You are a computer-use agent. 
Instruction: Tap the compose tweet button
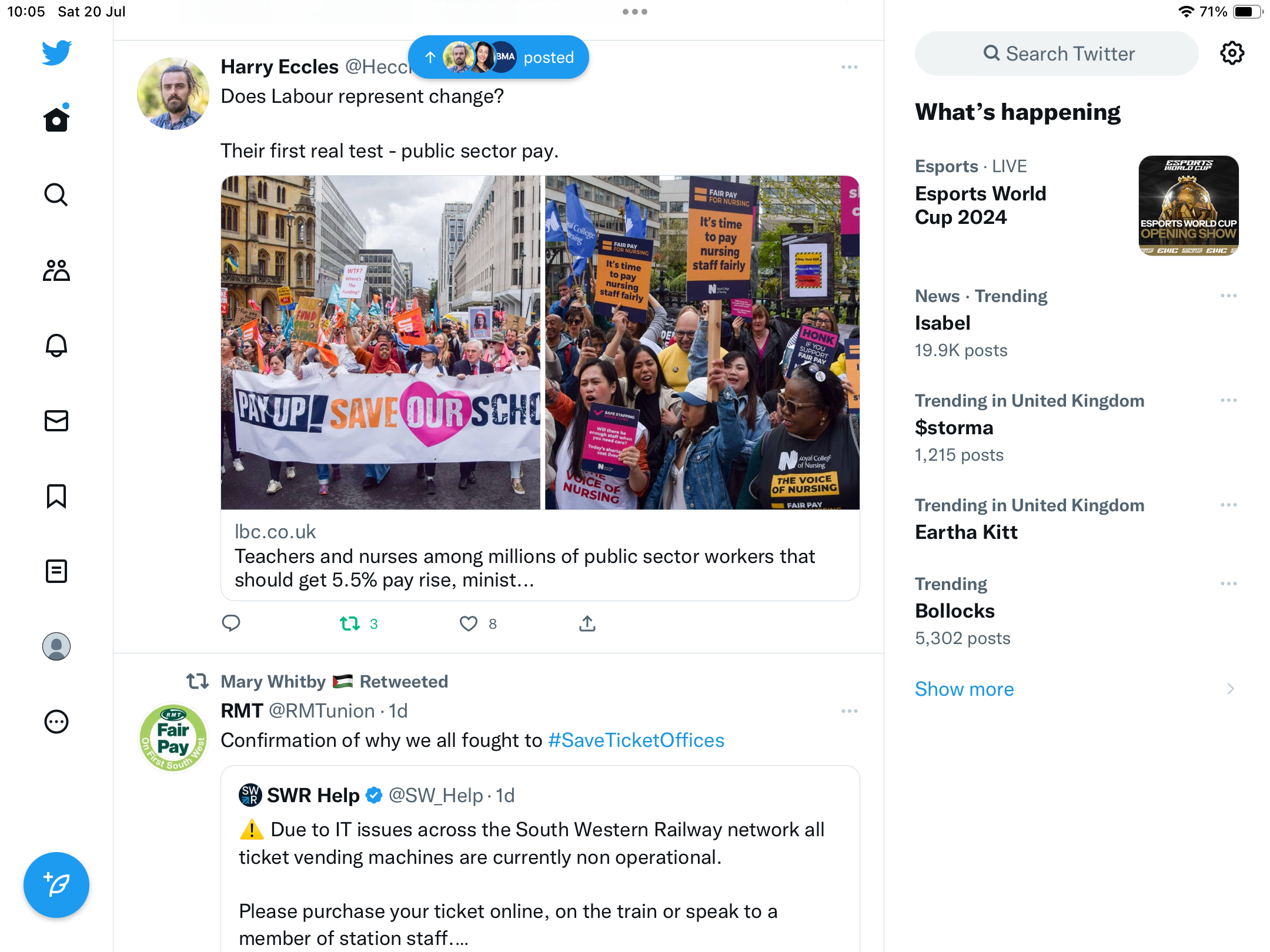(56, 885)
